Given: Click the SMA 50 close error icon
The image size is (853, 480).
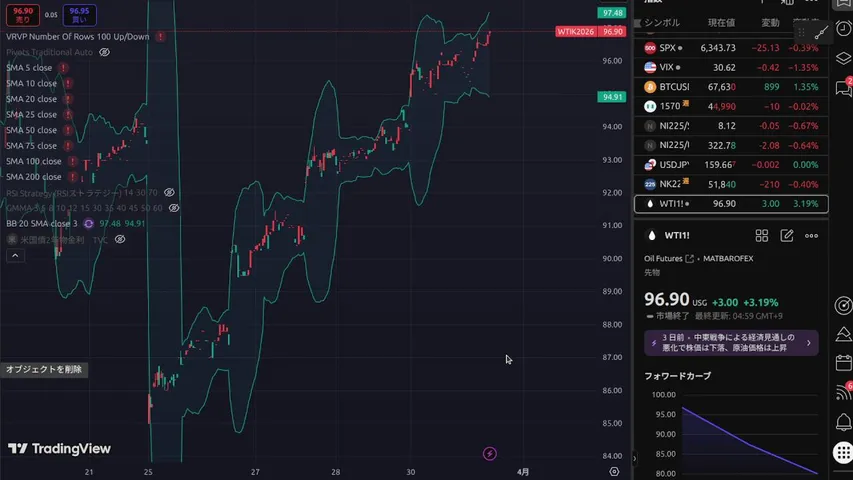Looking at the screenshot, I should tap(67, 130).
